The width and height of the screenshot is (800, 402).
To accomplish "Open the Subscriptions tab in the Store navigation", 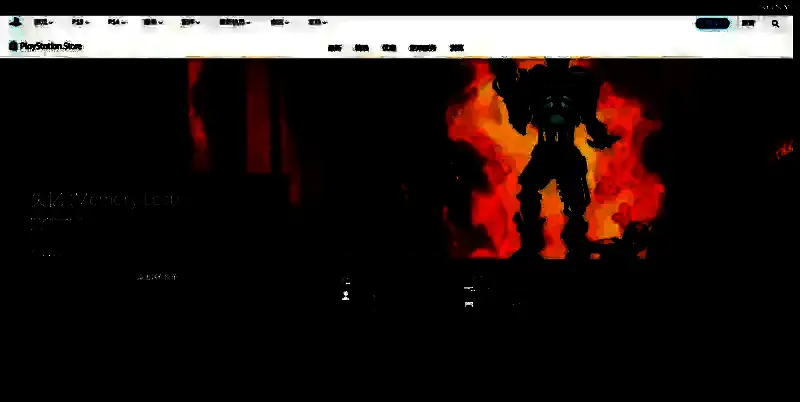I will 423,47.
